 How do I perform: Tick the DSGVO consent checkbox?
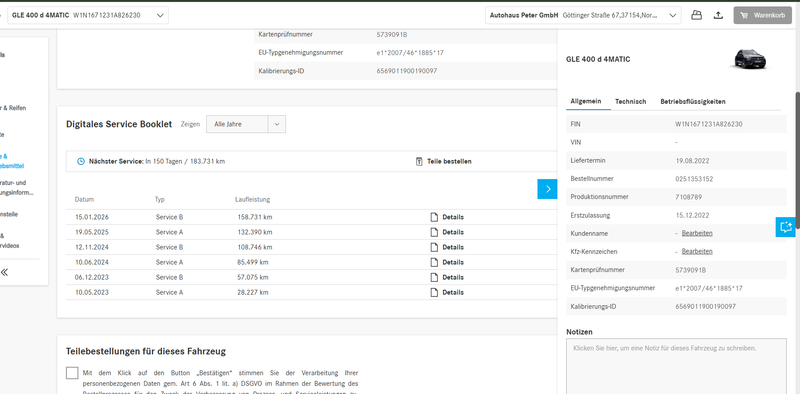point(72,373)
